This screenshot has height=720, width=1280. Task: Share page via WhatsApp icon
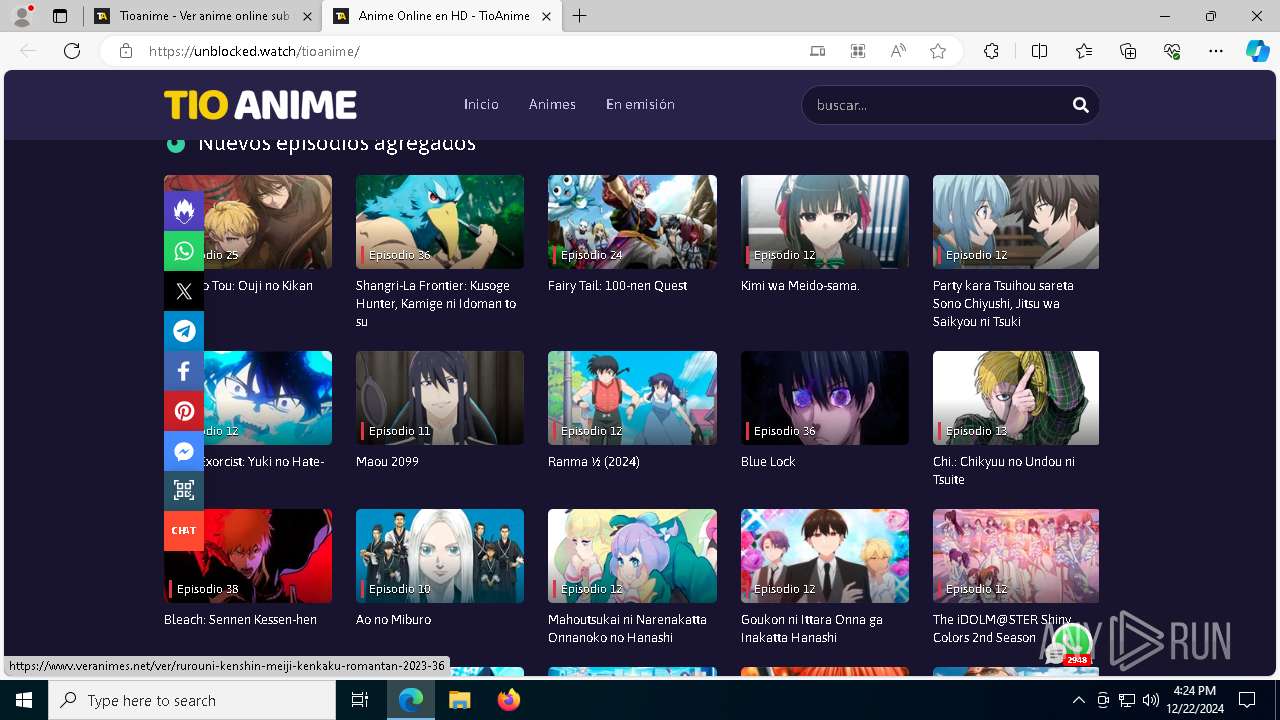click(184, 251)
